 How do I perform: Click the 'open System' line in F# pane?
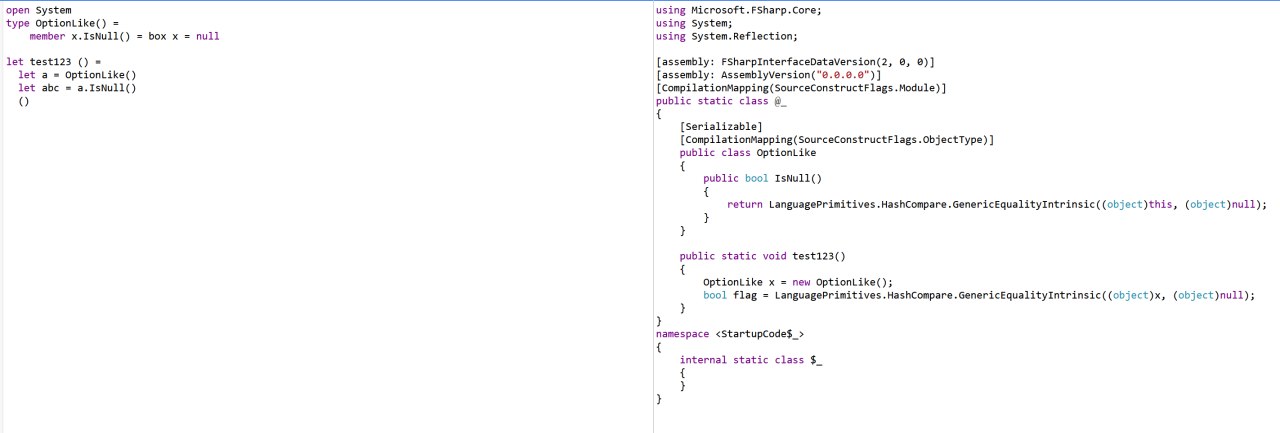click(38, 10)
